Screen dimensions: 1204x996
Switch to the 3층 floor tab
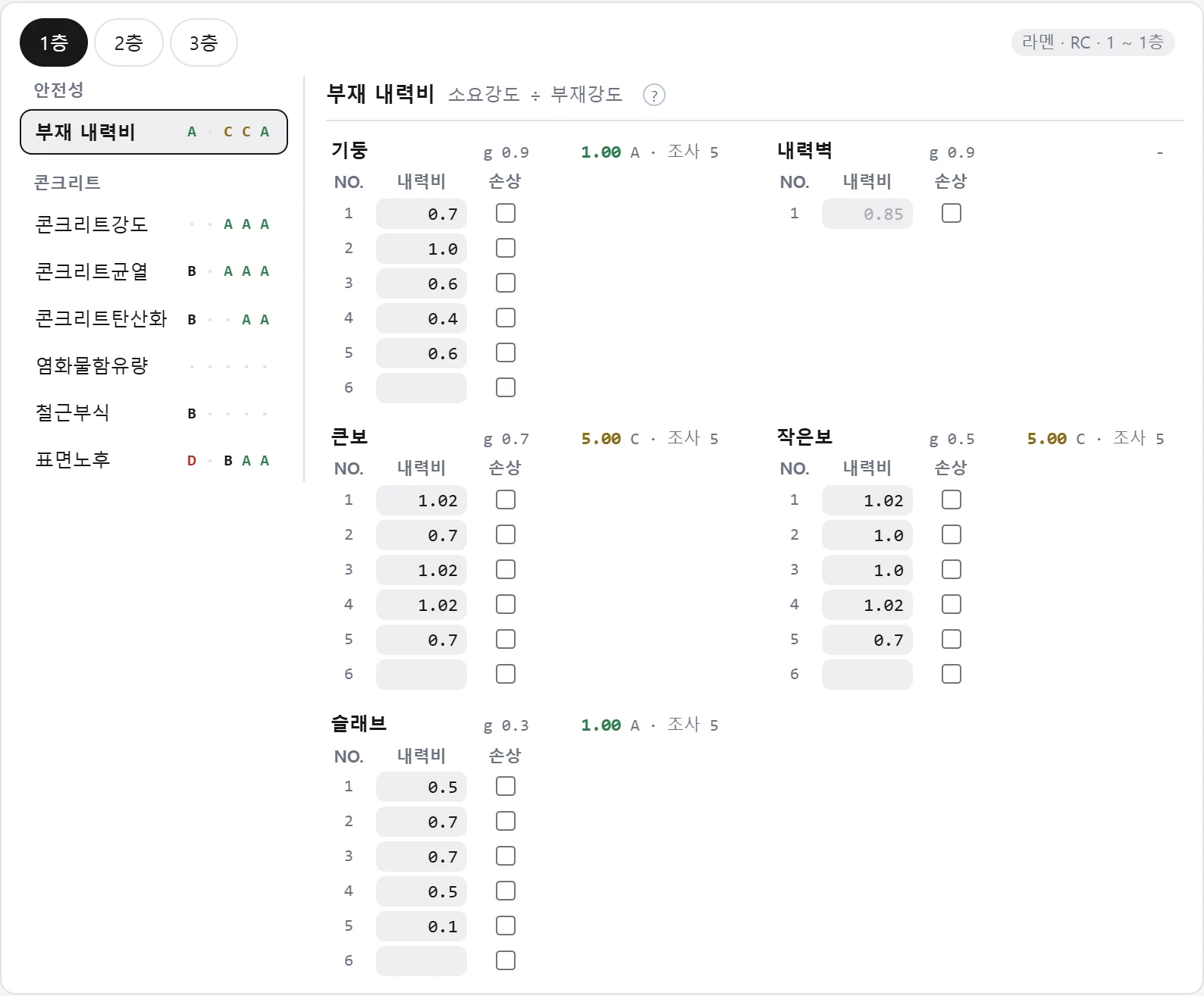tap(204, 42)
